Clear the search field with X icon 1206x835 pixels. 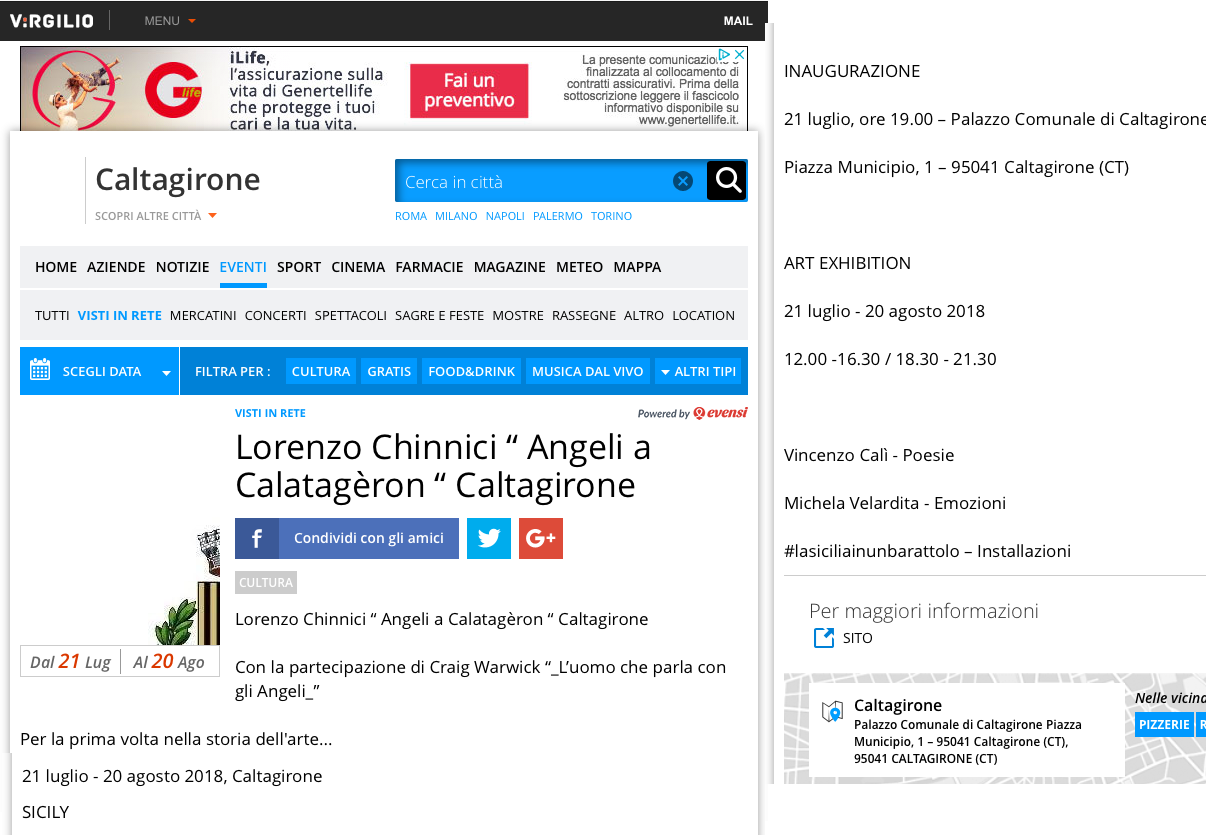click(x=683, y=181)
